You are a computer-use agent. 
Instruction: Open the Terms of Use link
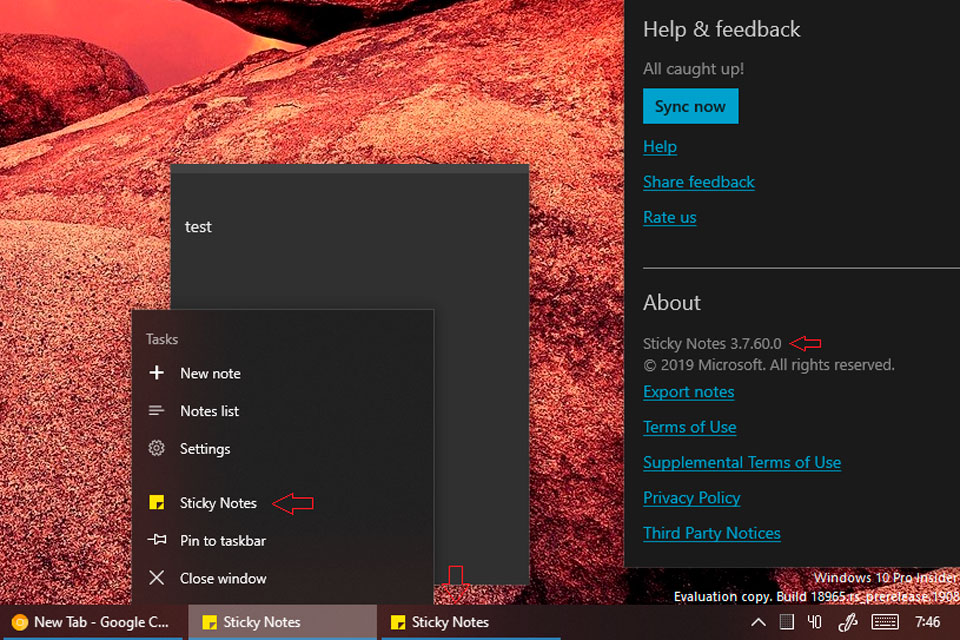pyautogui.click(x=689, y=427)
